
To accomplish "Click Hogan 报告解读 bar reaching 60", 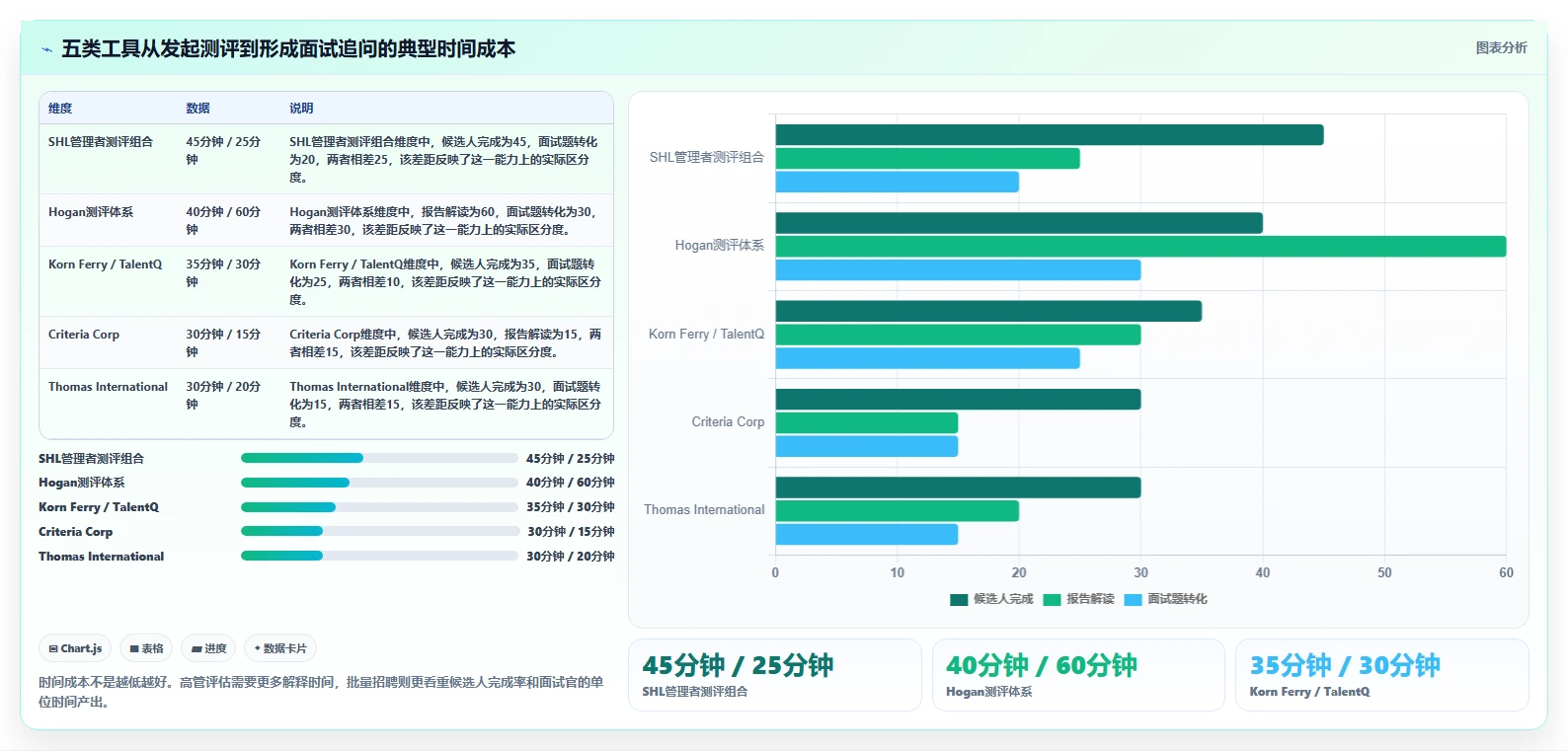I will click(x=1140, y=247).
